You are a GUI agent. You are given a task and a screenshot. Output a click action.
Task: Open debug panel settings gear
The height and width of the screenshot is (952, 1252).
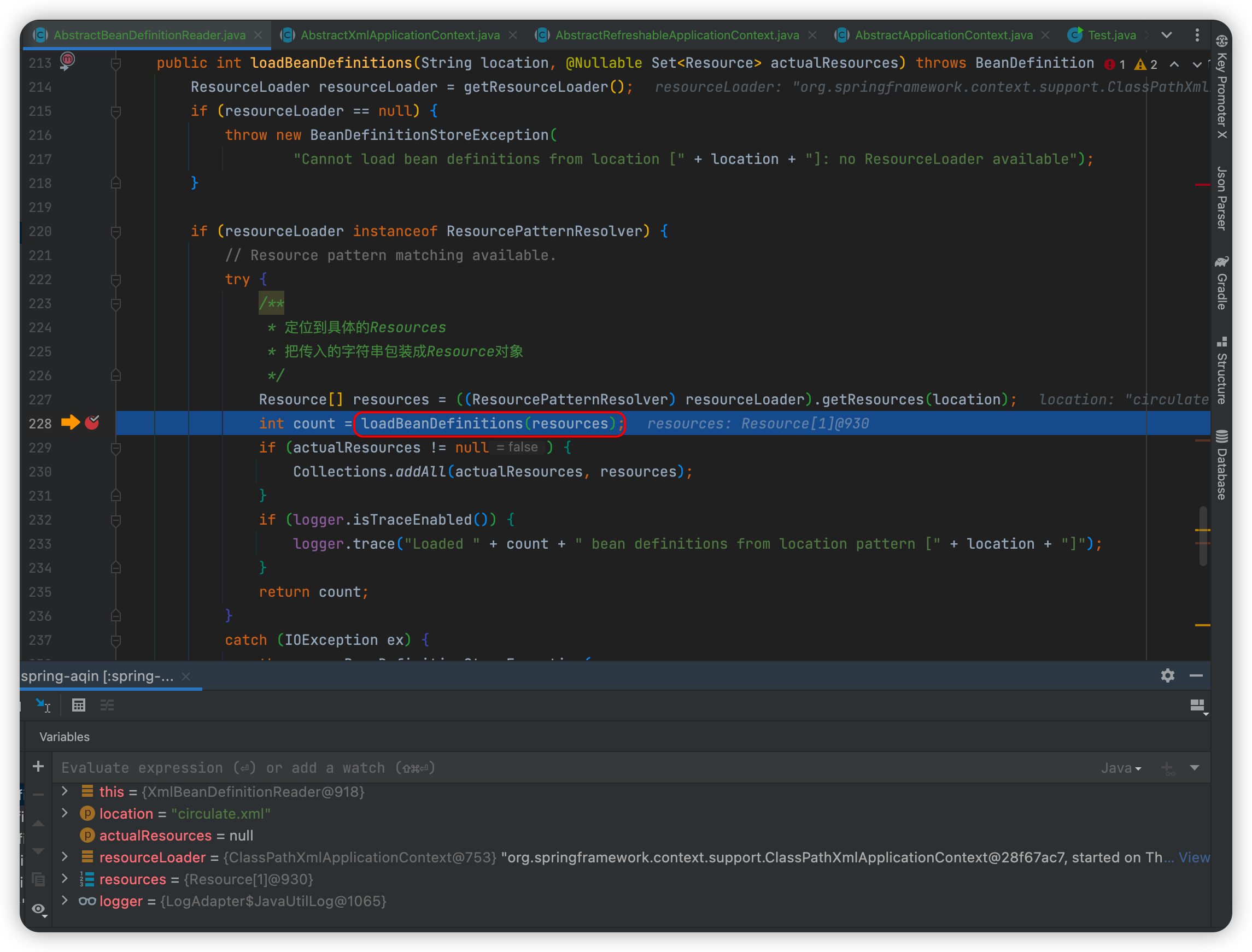pyautogui.click(x=1167, y=675)
